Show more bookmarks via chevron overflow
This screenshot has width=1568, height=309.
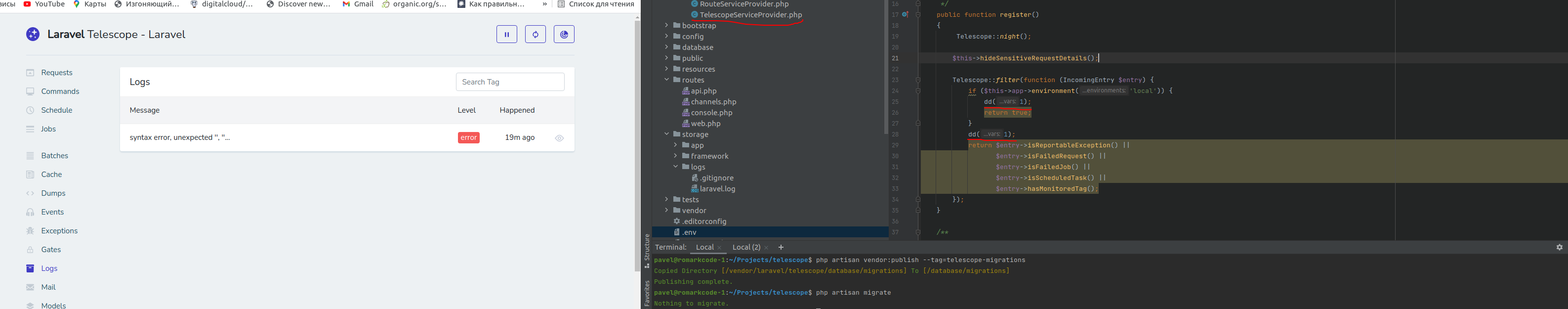545,4
